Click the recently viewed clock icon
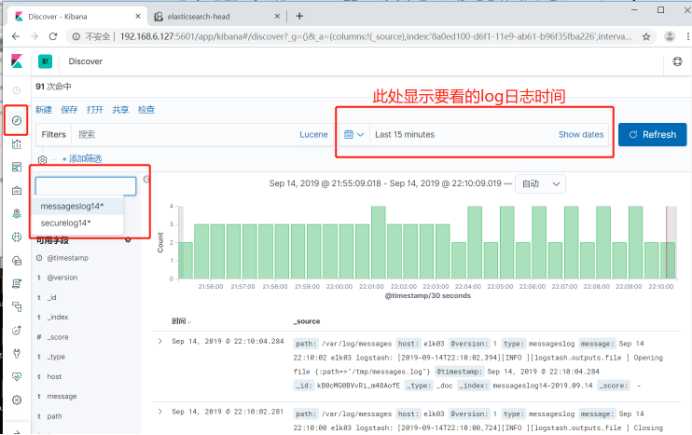The image size is (692, 435). tap(16, 90)
